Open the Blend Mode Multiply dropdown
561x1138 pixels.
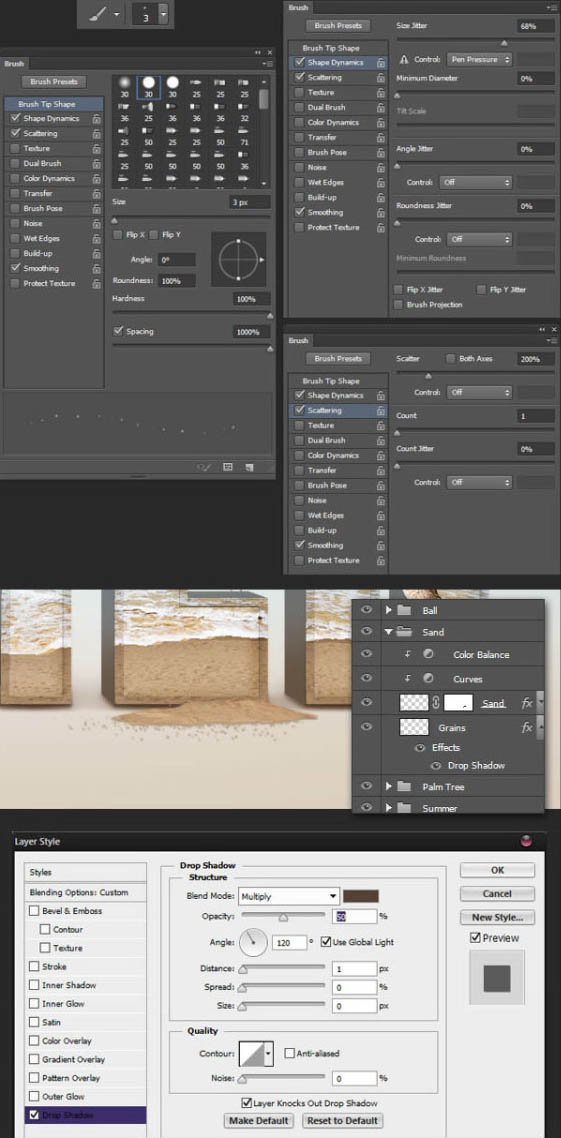tap(289, 896)
